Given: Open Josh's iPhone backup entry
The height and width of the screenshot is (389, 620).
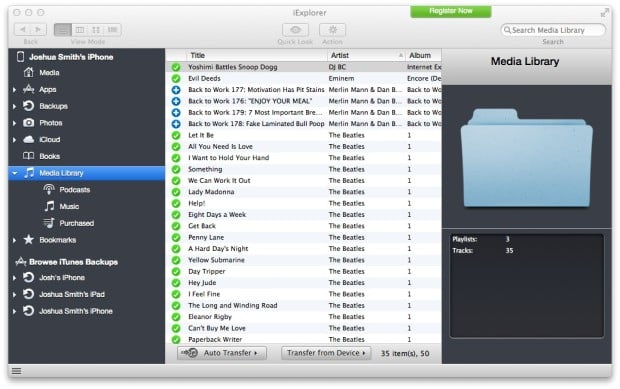Looking at the screenshot, I should point(62,278).
